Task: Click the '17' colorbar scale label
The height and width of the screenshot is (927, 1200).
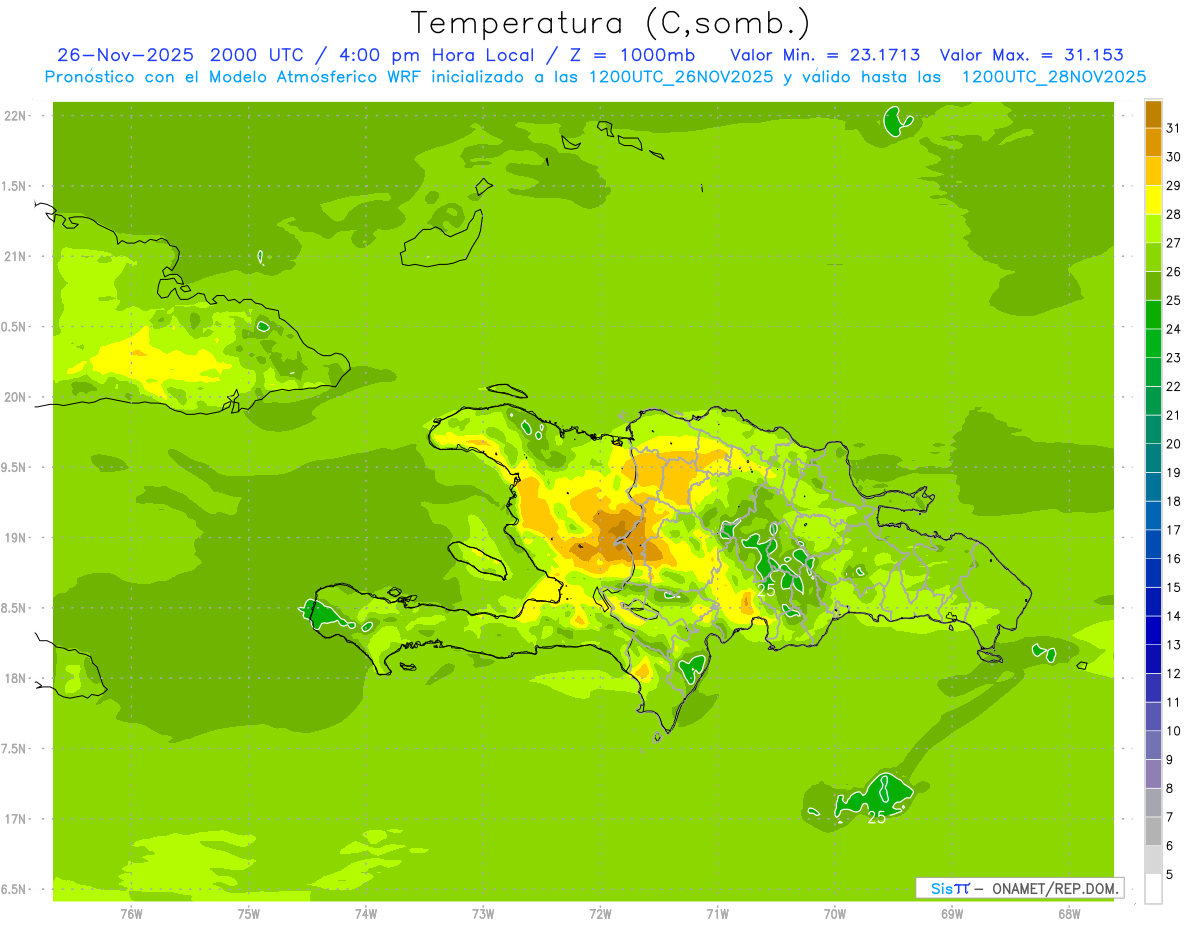Action: (x=1174, y=530)
